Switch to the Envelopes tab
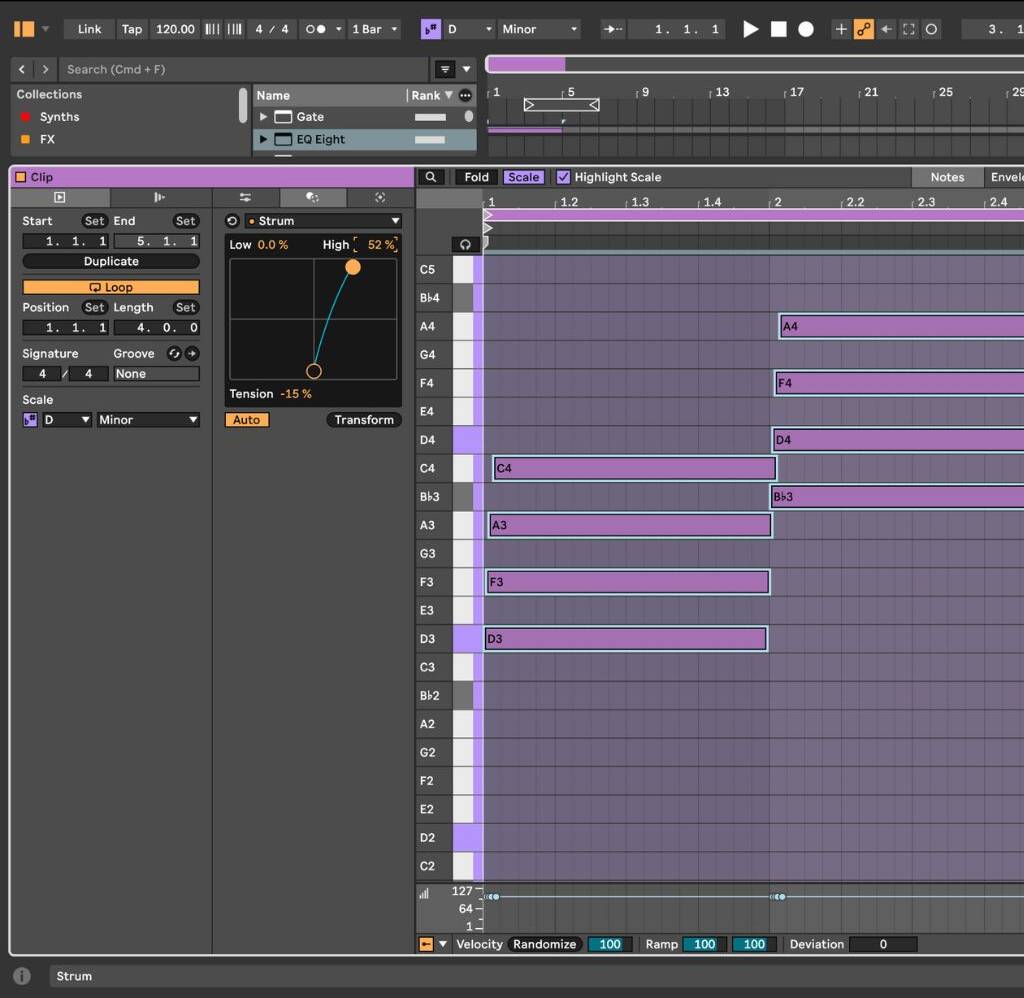1024x998 pixels. (x=1007, y=177)
